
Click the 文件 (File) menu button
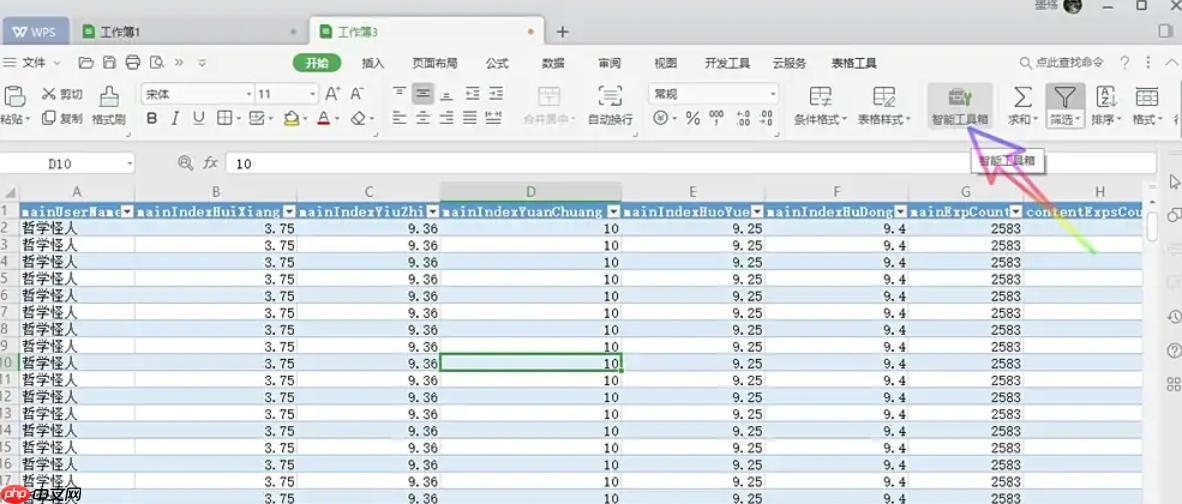[34, 62]
